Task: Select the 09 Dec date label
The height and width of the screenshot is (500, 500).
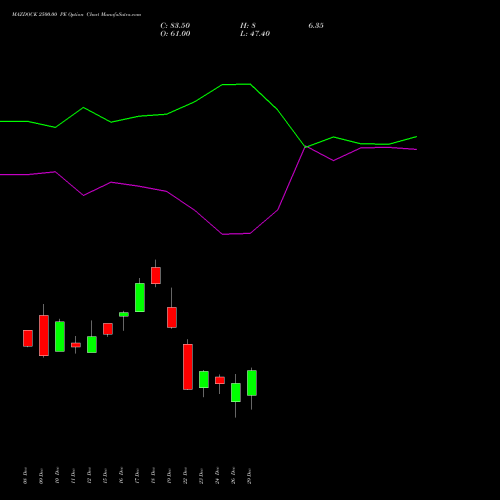Action: point(41,476)
